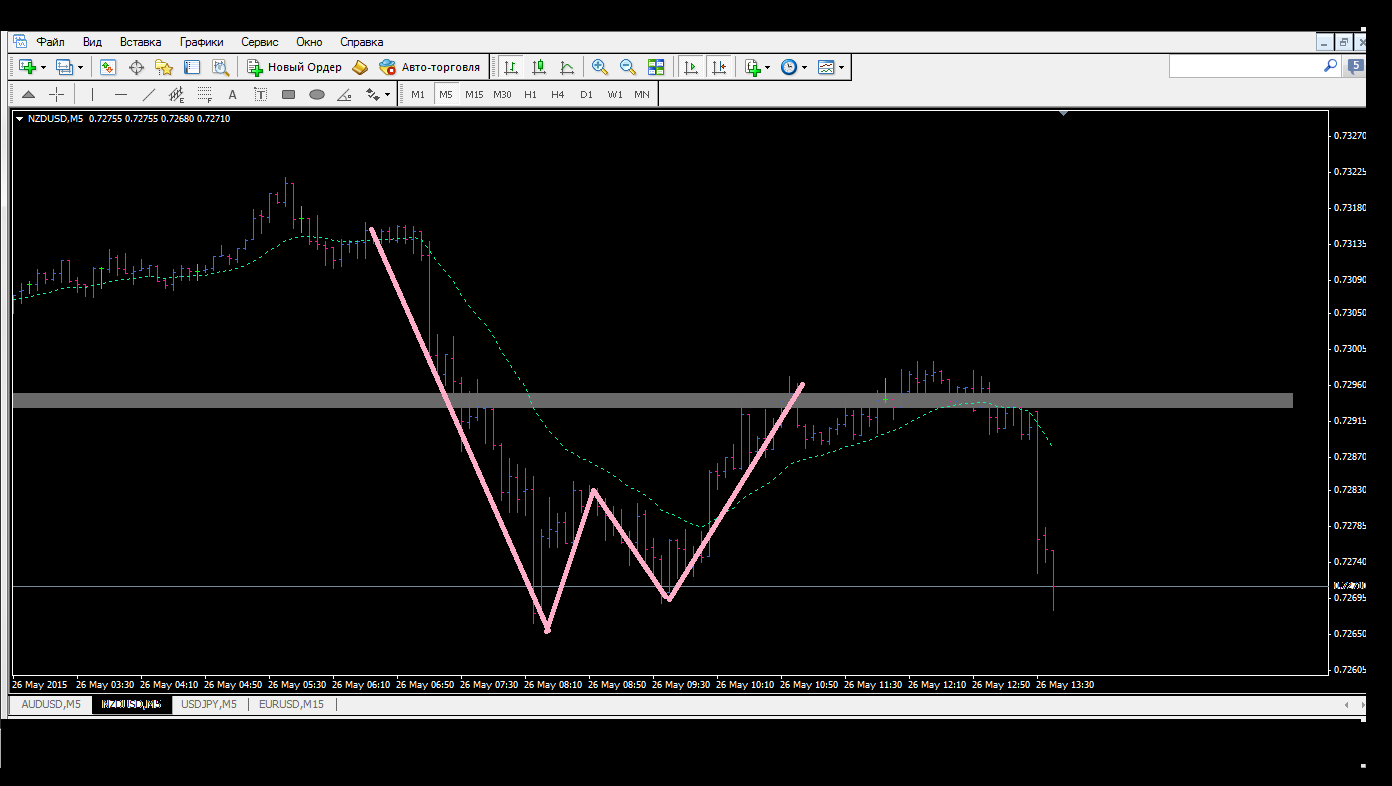This screenshot has height=786, width=1392.
Task: Switch chart to line chart mode
Action: point(567,67)
